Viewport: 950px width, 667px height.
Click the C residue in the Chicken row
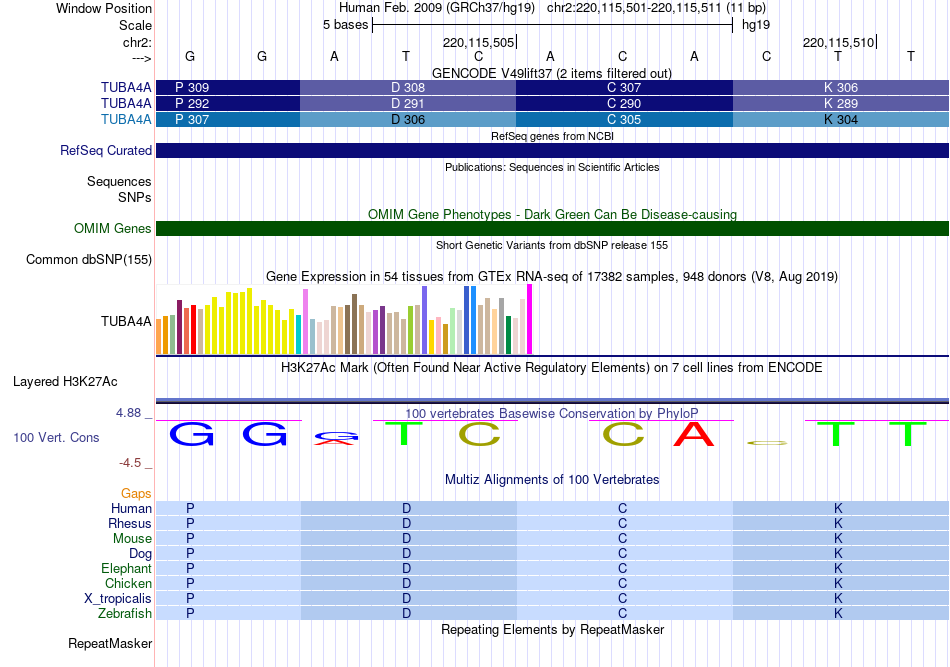point(622,583)
